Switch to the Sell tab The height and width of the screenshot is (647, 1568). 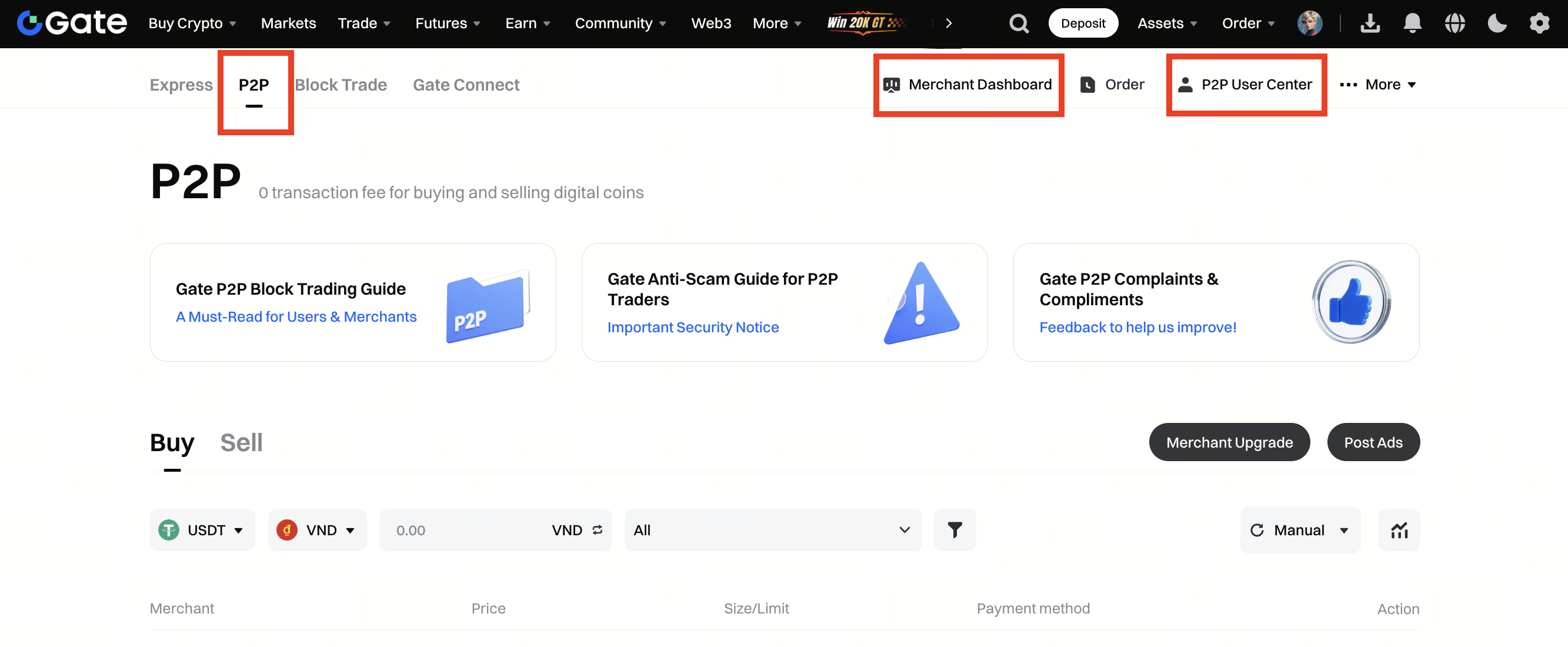(x=241, y=442)
